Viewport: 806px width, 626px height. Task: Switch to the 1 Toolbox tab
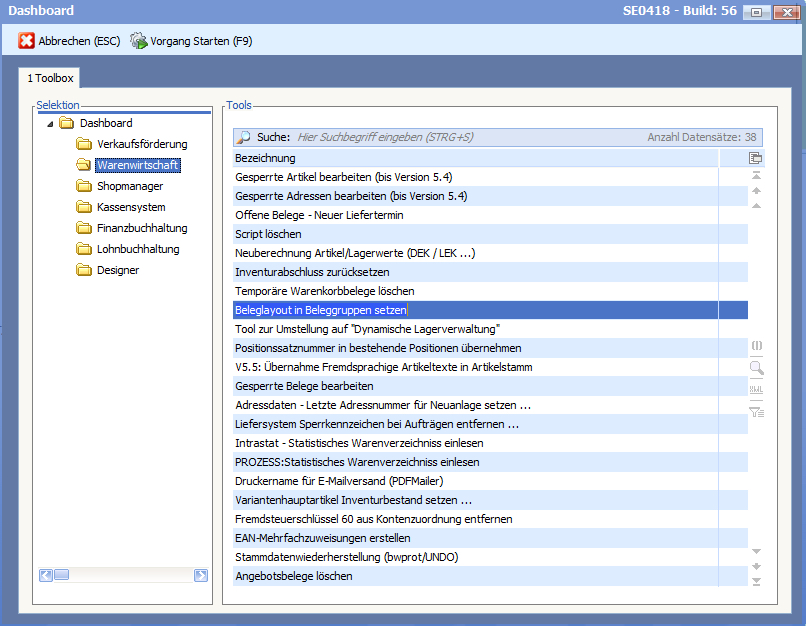pyautogui.click(x=50, y=78)
